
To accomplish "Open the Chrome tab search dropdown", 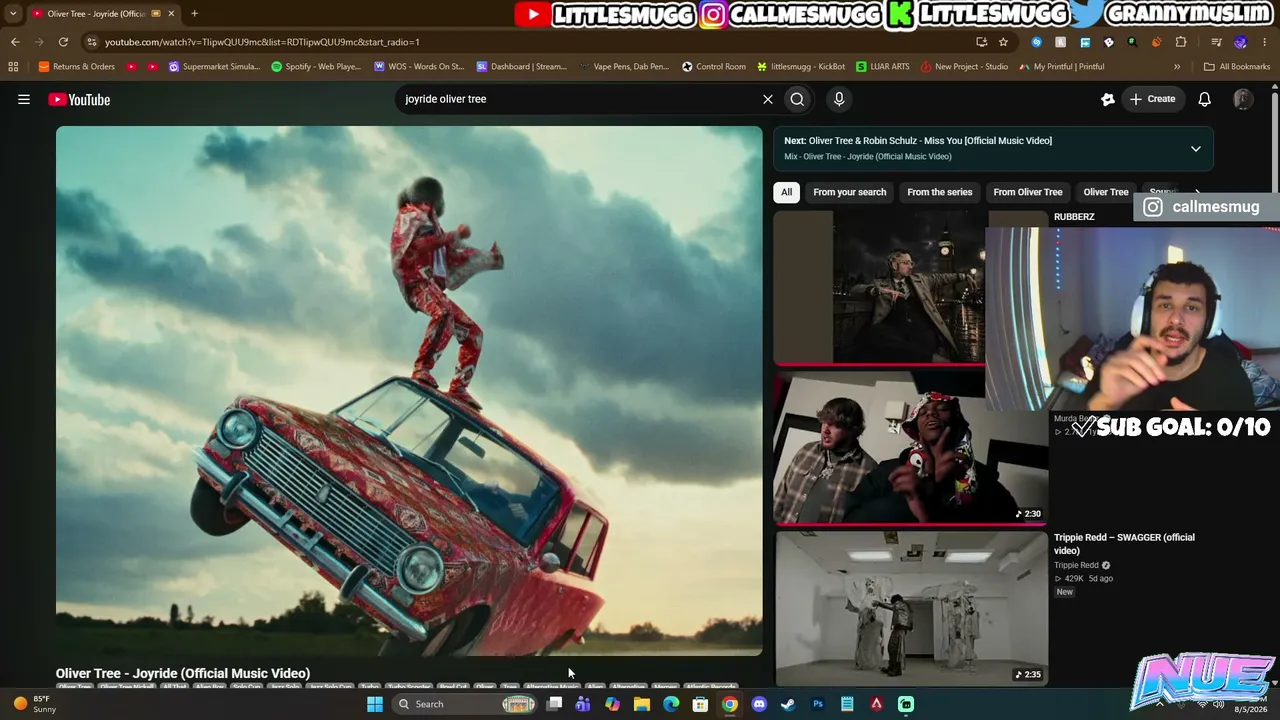I will 13,14.
